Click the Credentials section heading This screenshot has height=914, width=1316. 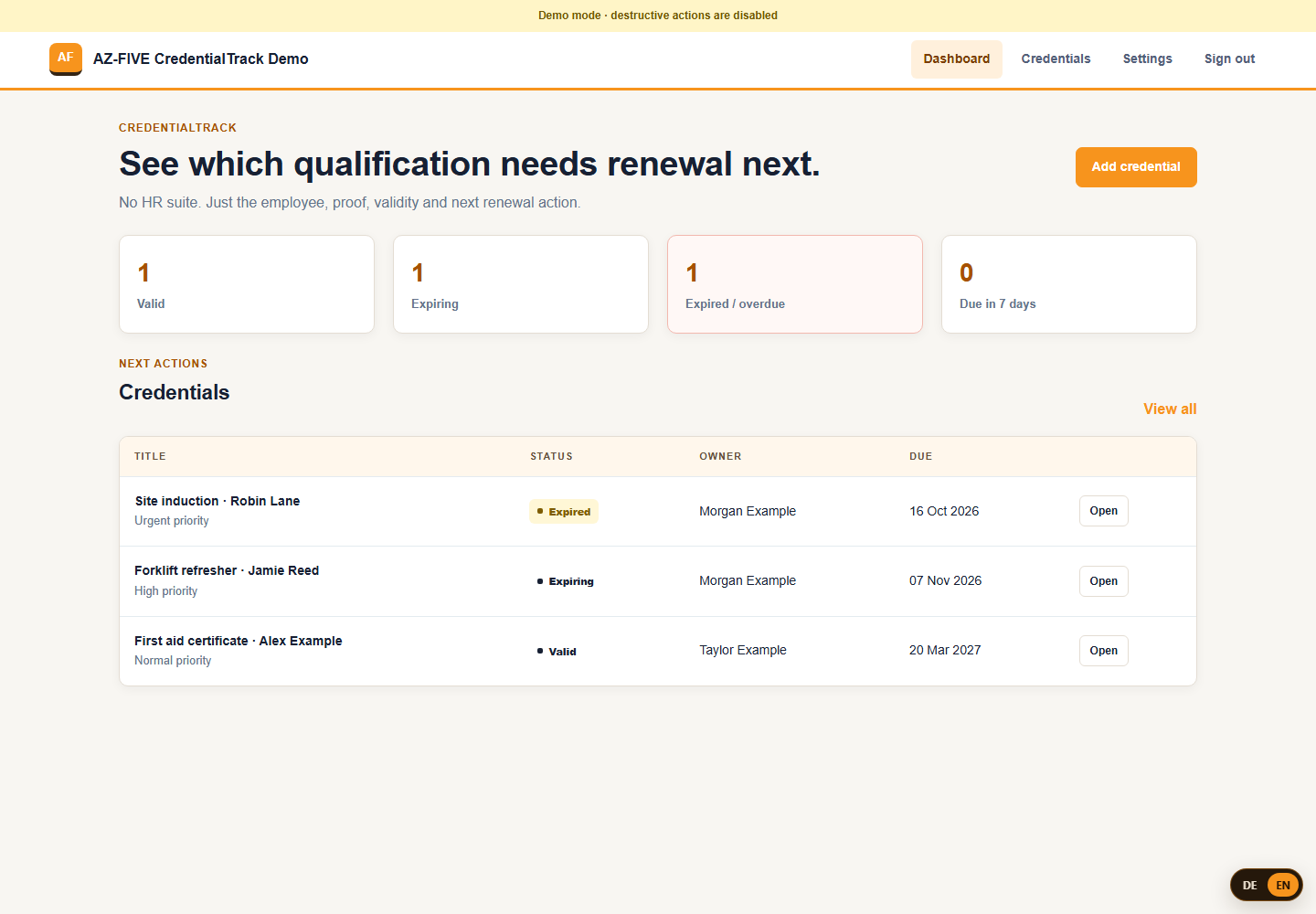tap(175, 392)
